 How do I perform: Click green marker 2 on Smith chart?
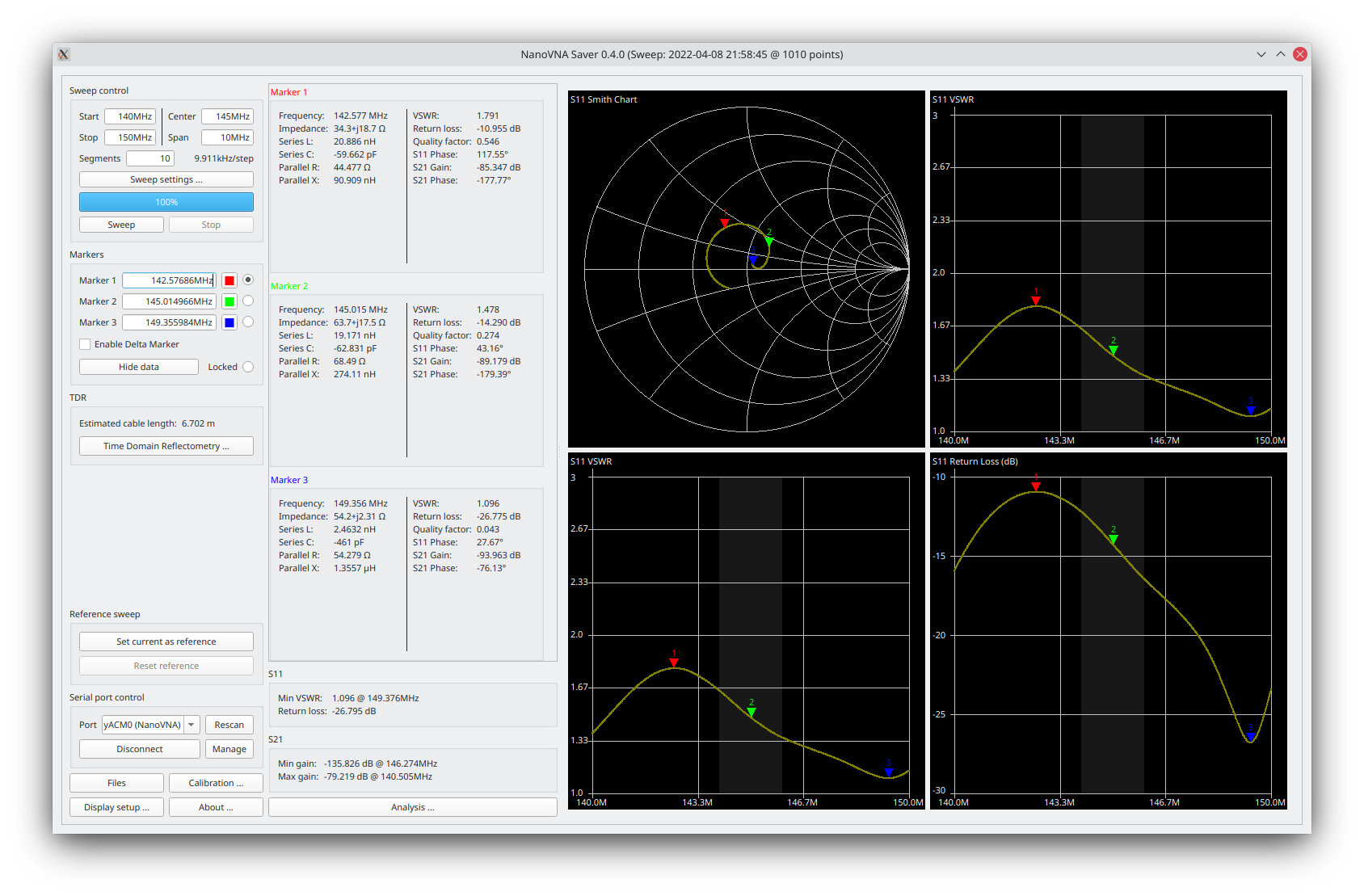[769, 241]
